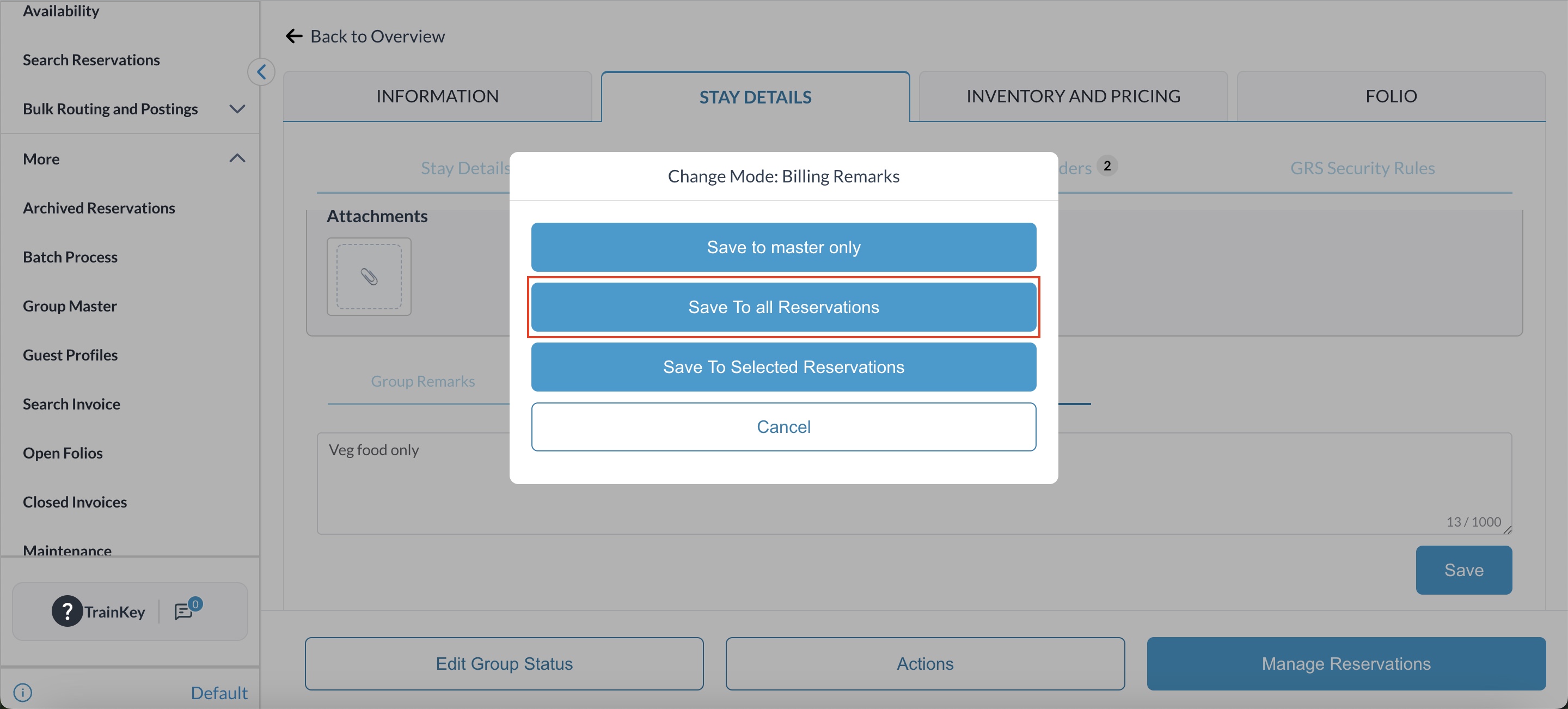1568x709 pixels.
Task: Click the sidebar collapse arrow icon
Action: click(x=261, y=72)
